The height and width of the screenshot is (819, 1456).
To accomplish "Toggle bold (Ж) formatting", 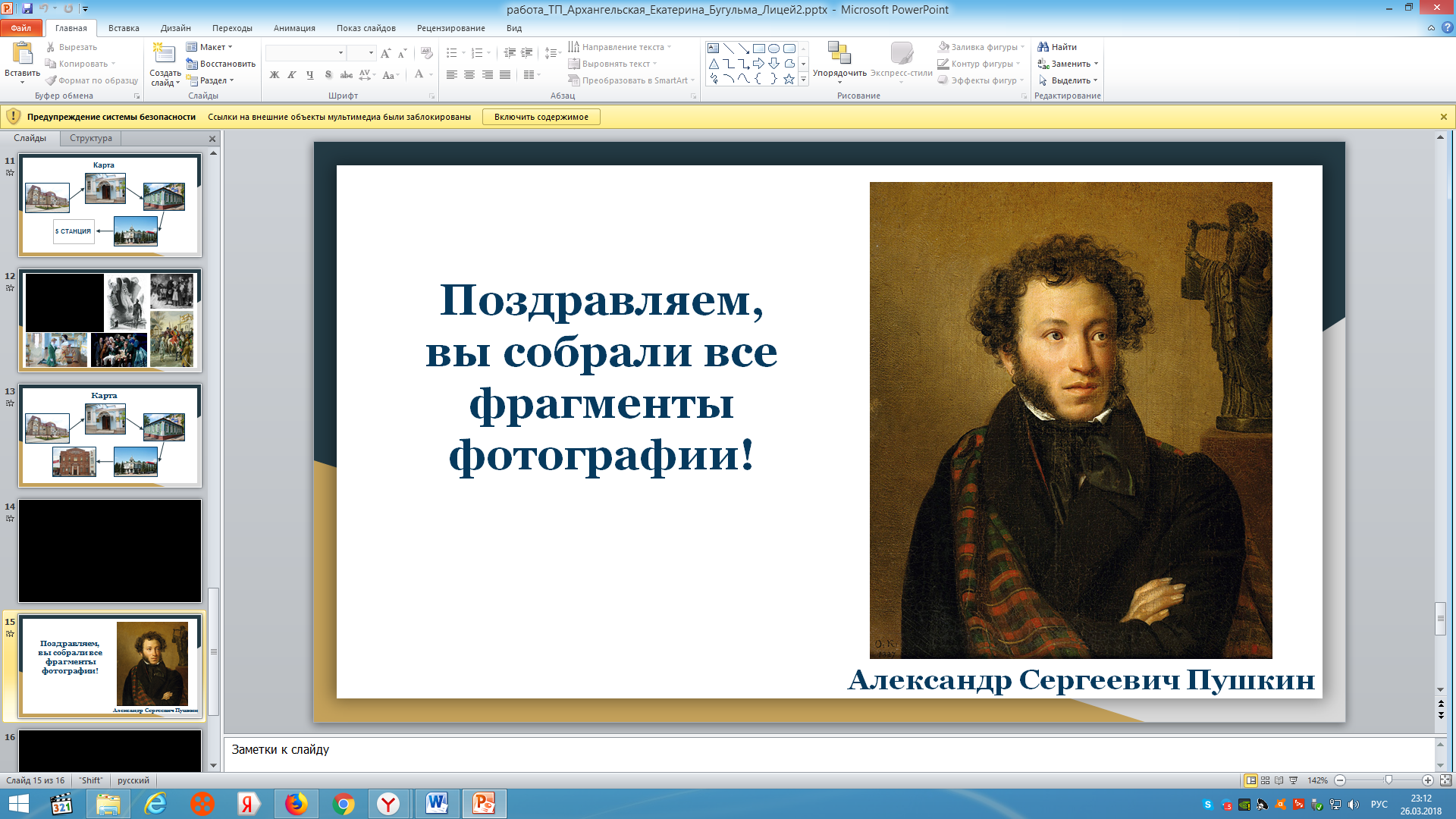I will (x=275, y=75).
